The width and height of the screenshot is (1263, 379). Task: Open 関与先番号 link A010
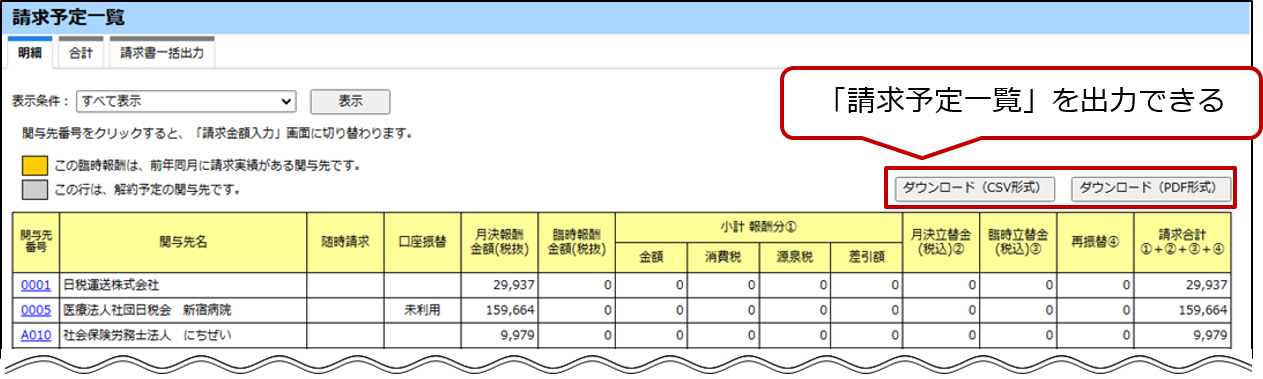pos(35,335)
